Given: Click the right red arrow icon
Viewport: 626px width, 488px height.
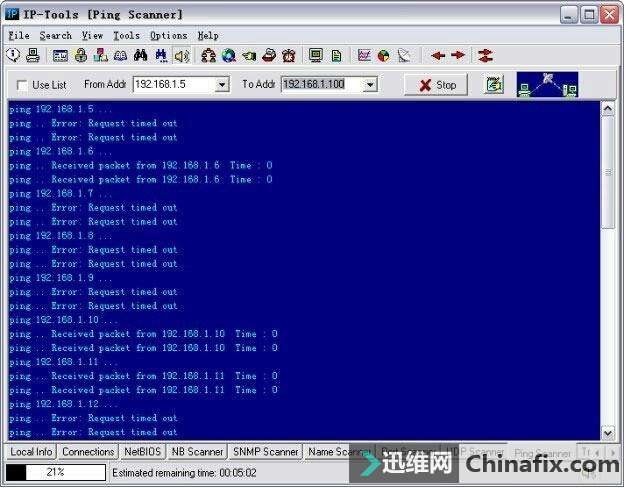Looking at the screenshot, I should pyautogui.click(x=458, y=55).
